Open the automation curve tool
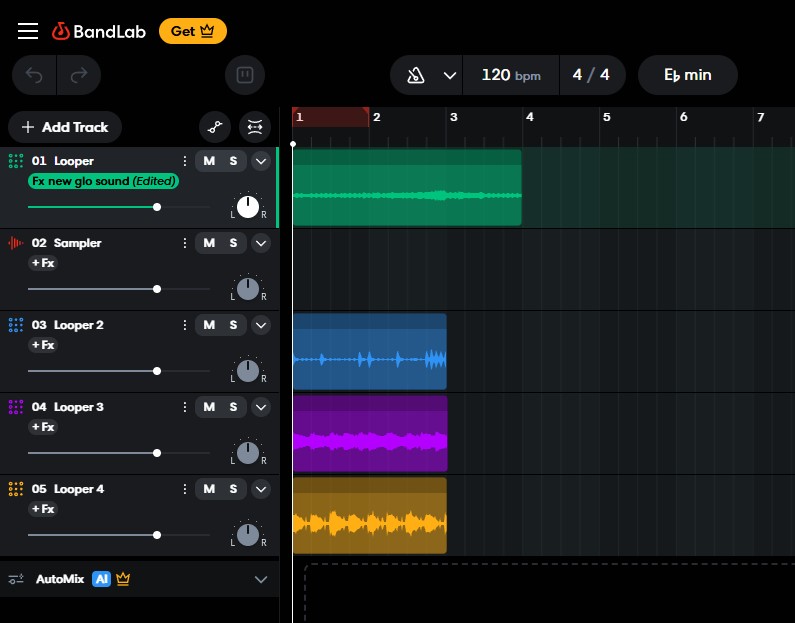Screen dimensions: 795x623 [x=213, y=127]
